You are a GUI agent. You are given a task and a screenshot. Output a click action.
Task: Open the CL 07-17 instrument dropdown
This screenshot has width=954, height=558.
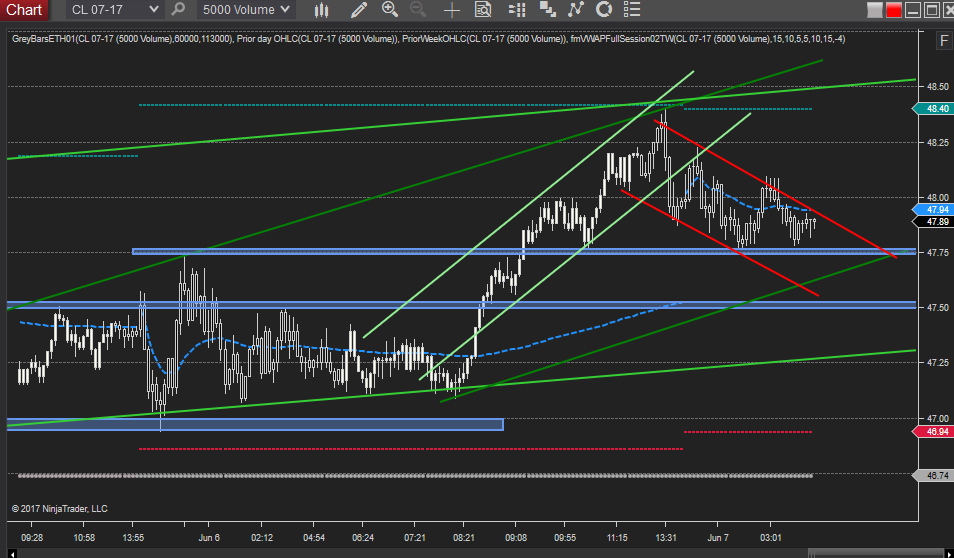(x=114, y=9)
